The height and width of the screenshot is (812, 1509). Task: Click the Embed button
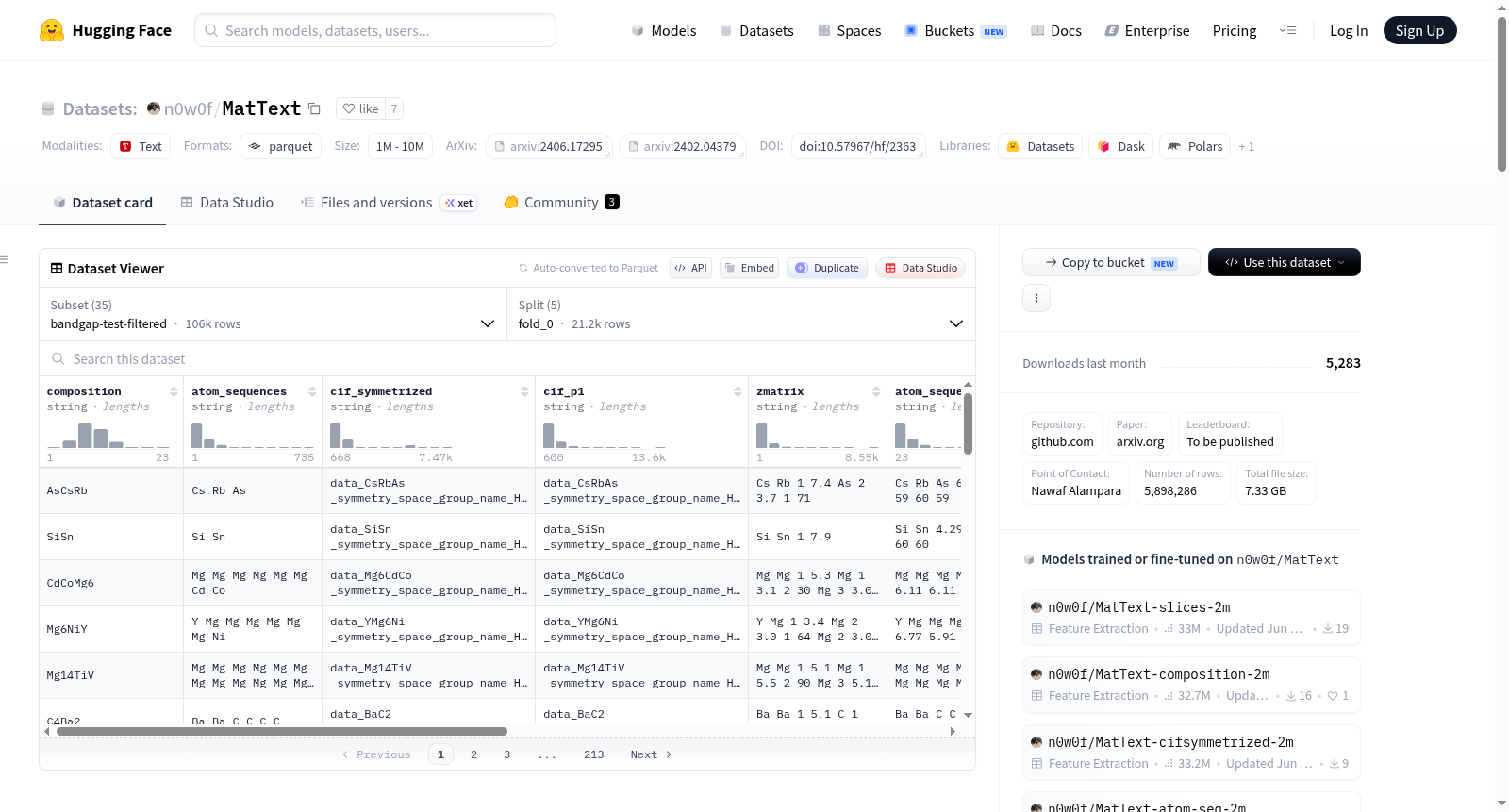pyautogui.click(x=750, y=268)
